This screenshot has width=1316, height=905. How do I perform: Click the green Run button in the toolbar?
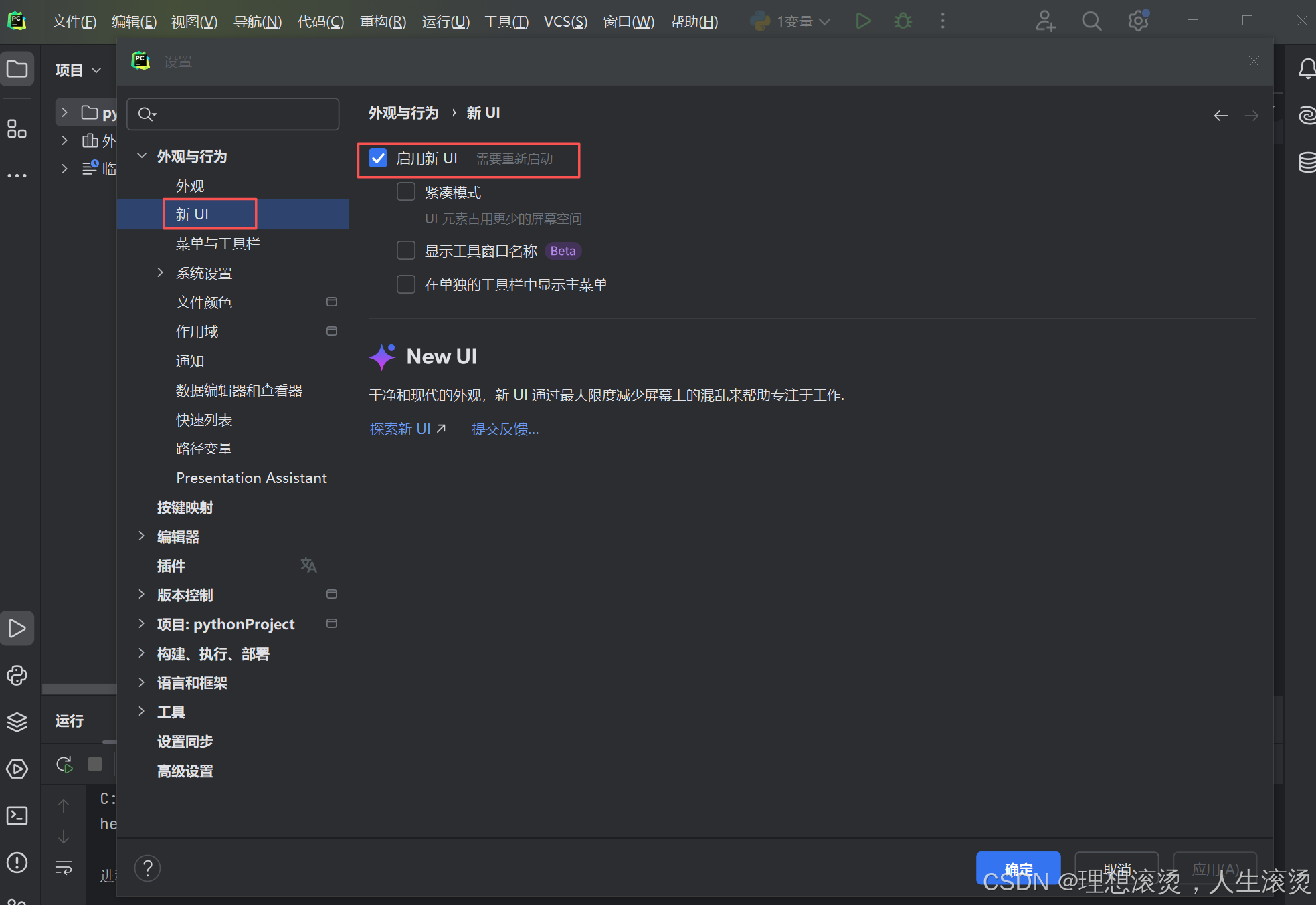tap(863, 21)
